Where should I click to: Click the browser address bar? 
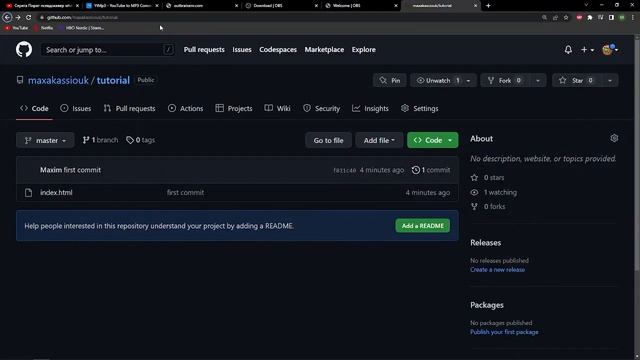tap(286, 18)
